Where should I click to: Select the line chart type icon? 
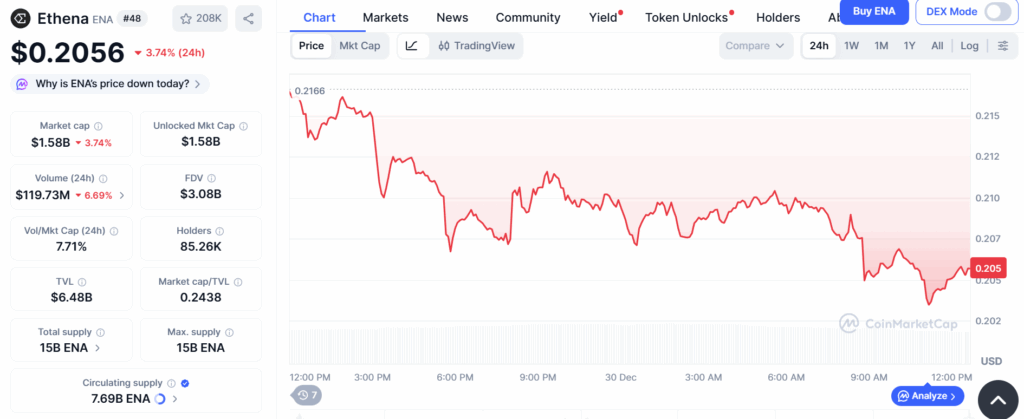[x=412, y=46]
